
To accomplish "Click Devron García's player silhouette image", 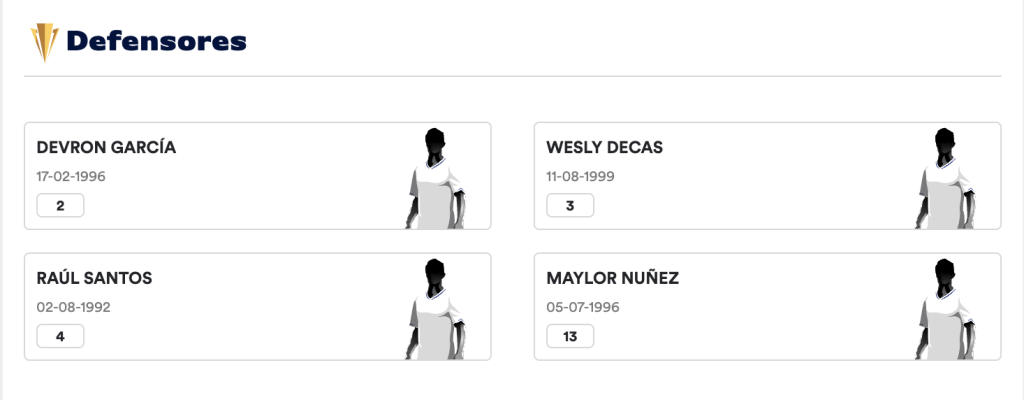I will (x=436, y=178).
